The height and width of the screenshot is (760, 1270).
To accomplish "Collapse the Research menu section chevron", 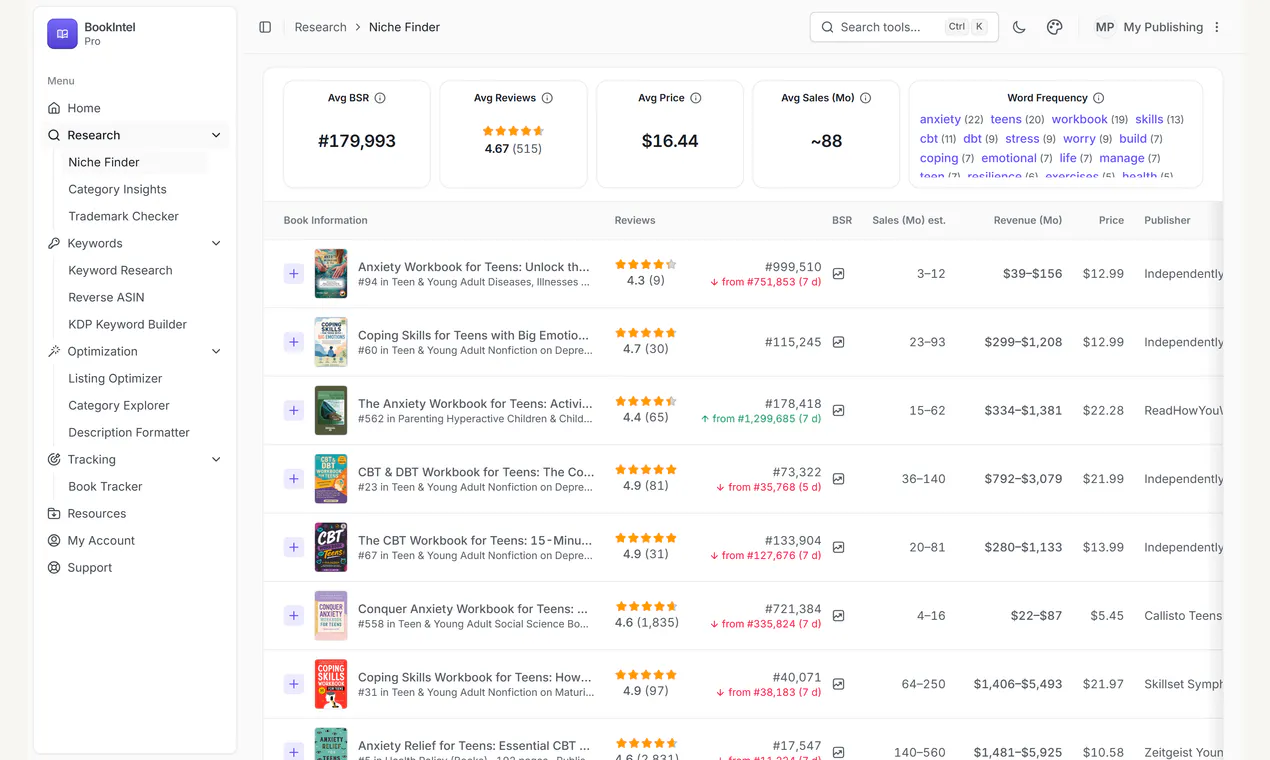I will click(216, 135).
